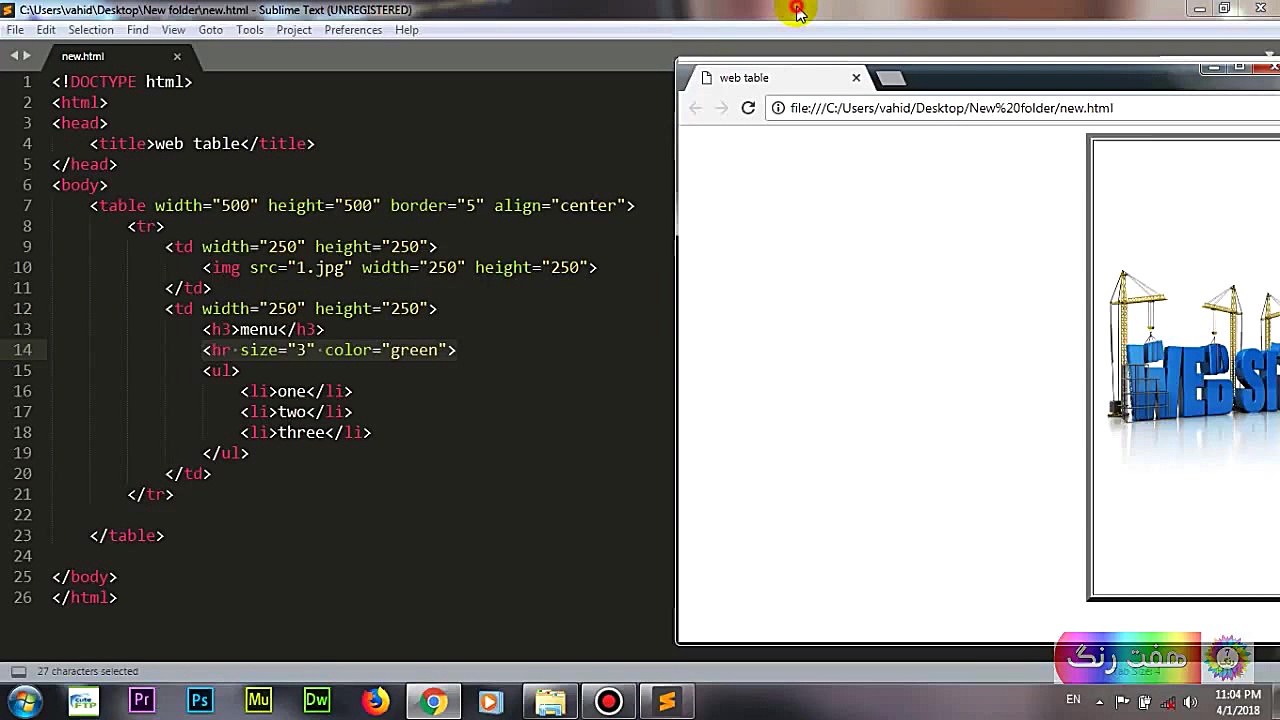View site information icon in address bar

(778, 108)
